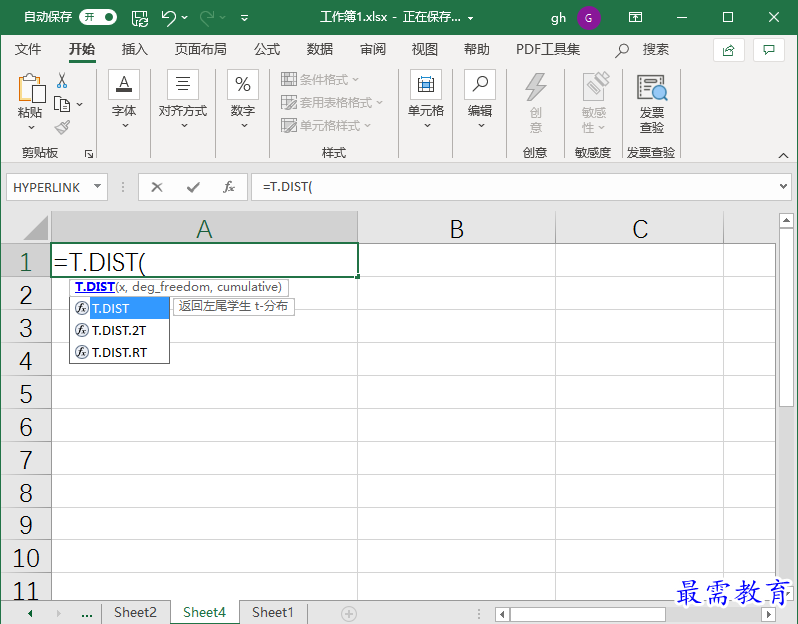The image size is (798, 624).
Task: Switch to the 公式 ribbon tab
Action: click(267, 49)
